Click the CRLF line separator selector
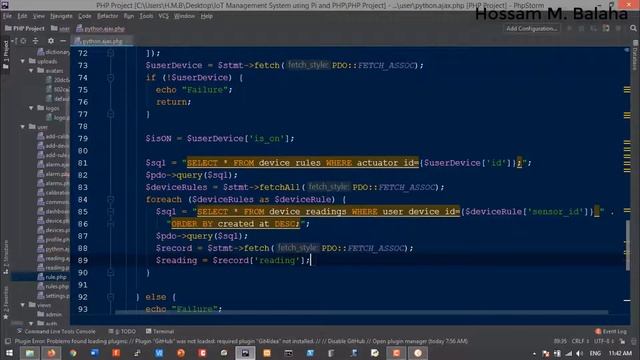Screen dimensions: 640x360 coord(580,341)
